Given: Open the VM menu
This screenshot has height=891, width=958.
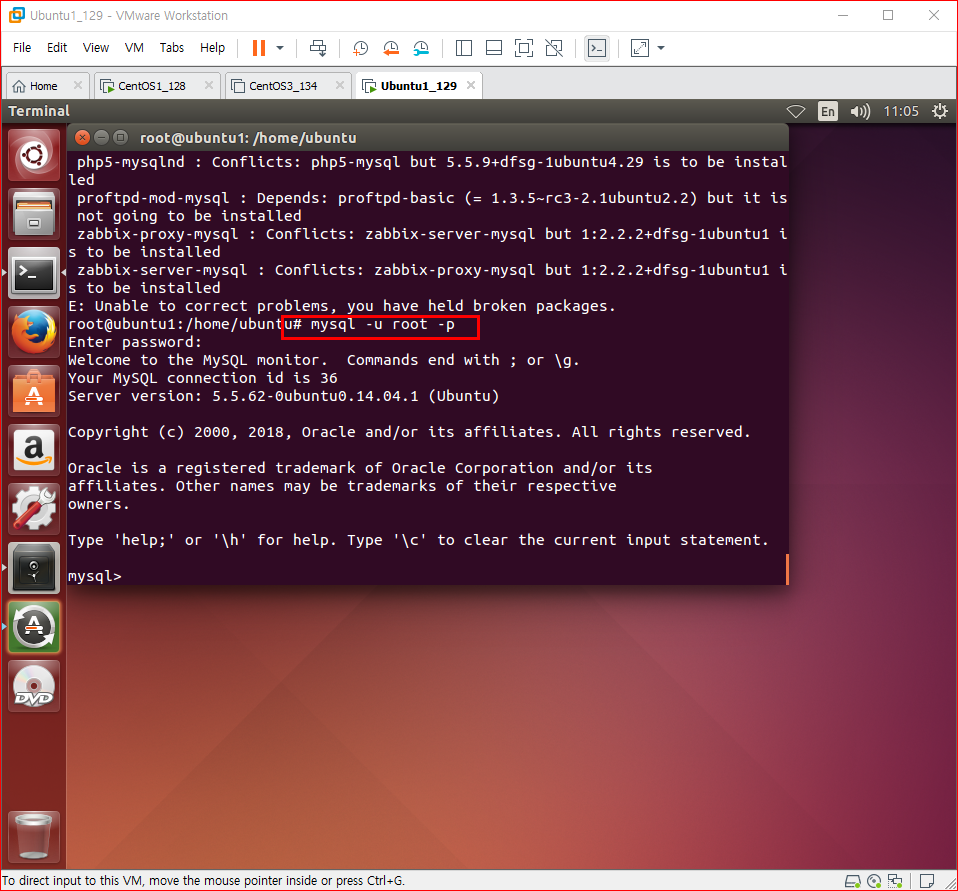Looking at the screenshot, I should [x=134, y=48].
